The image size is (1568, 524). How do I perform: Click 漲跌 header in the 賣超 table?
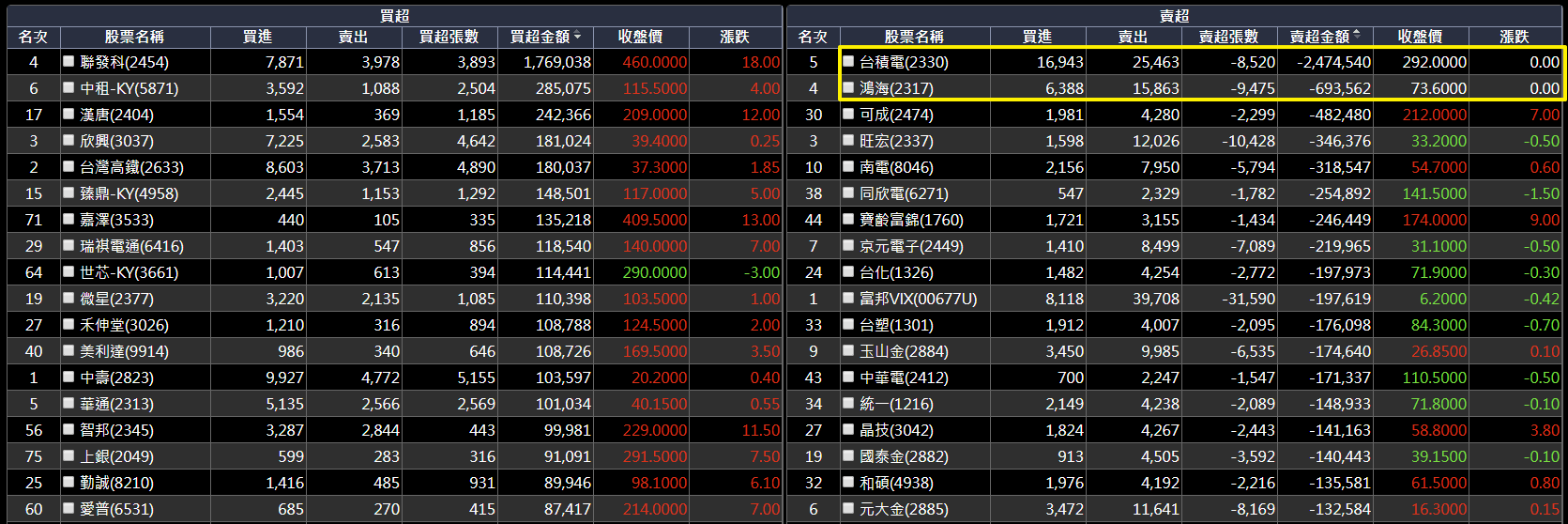pyautogui.click(x=1515, y=37)
